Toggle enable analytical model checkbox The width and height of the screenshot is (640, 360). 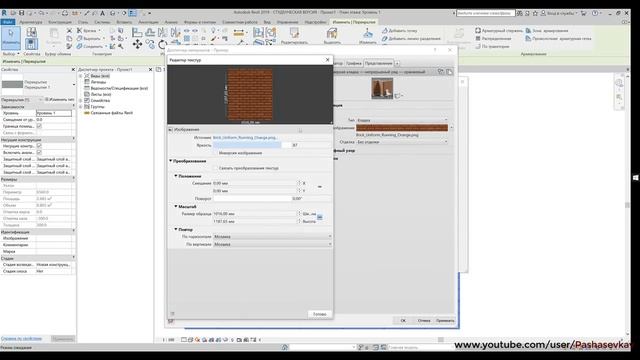pos(39,152)
